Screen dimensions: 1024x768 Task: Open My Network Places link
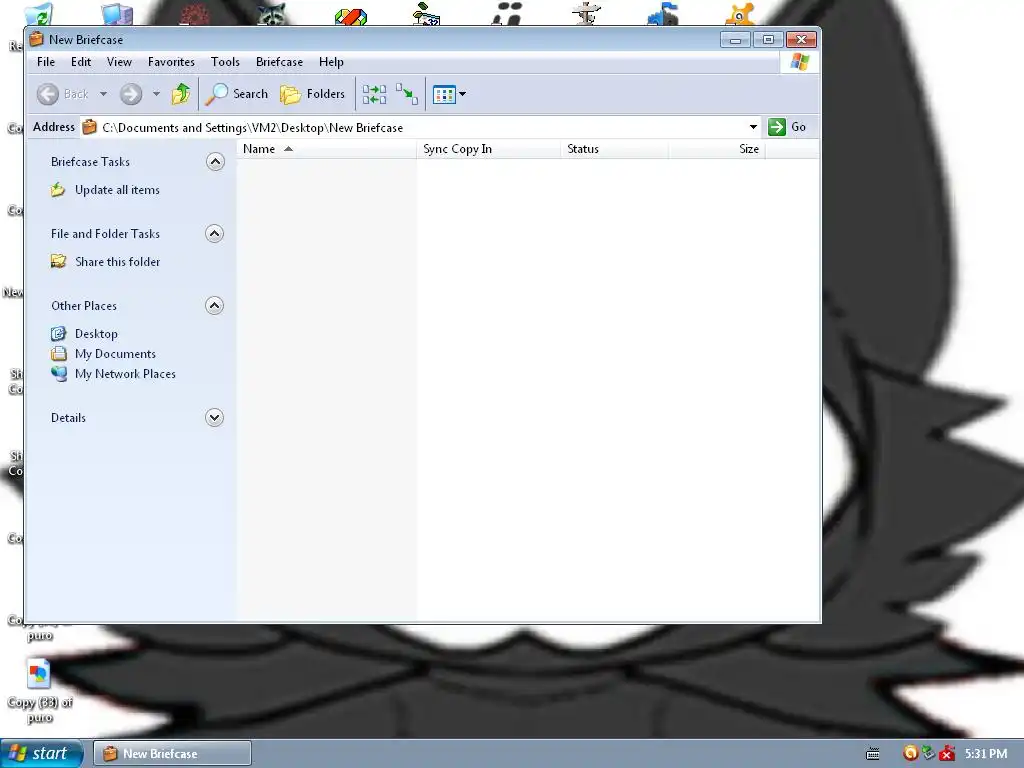[125, 374]
